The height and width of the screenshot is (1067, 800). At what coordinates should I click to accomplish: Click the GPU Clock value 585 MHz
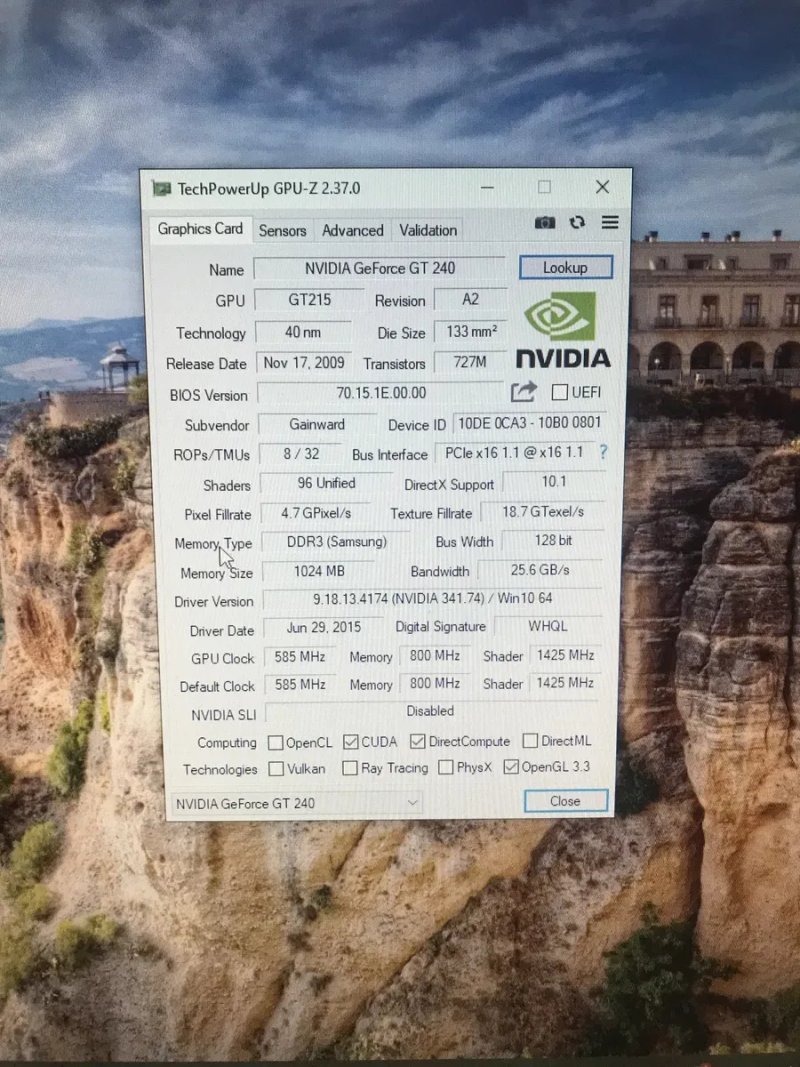pyautogui.click(x=299, y=657)
